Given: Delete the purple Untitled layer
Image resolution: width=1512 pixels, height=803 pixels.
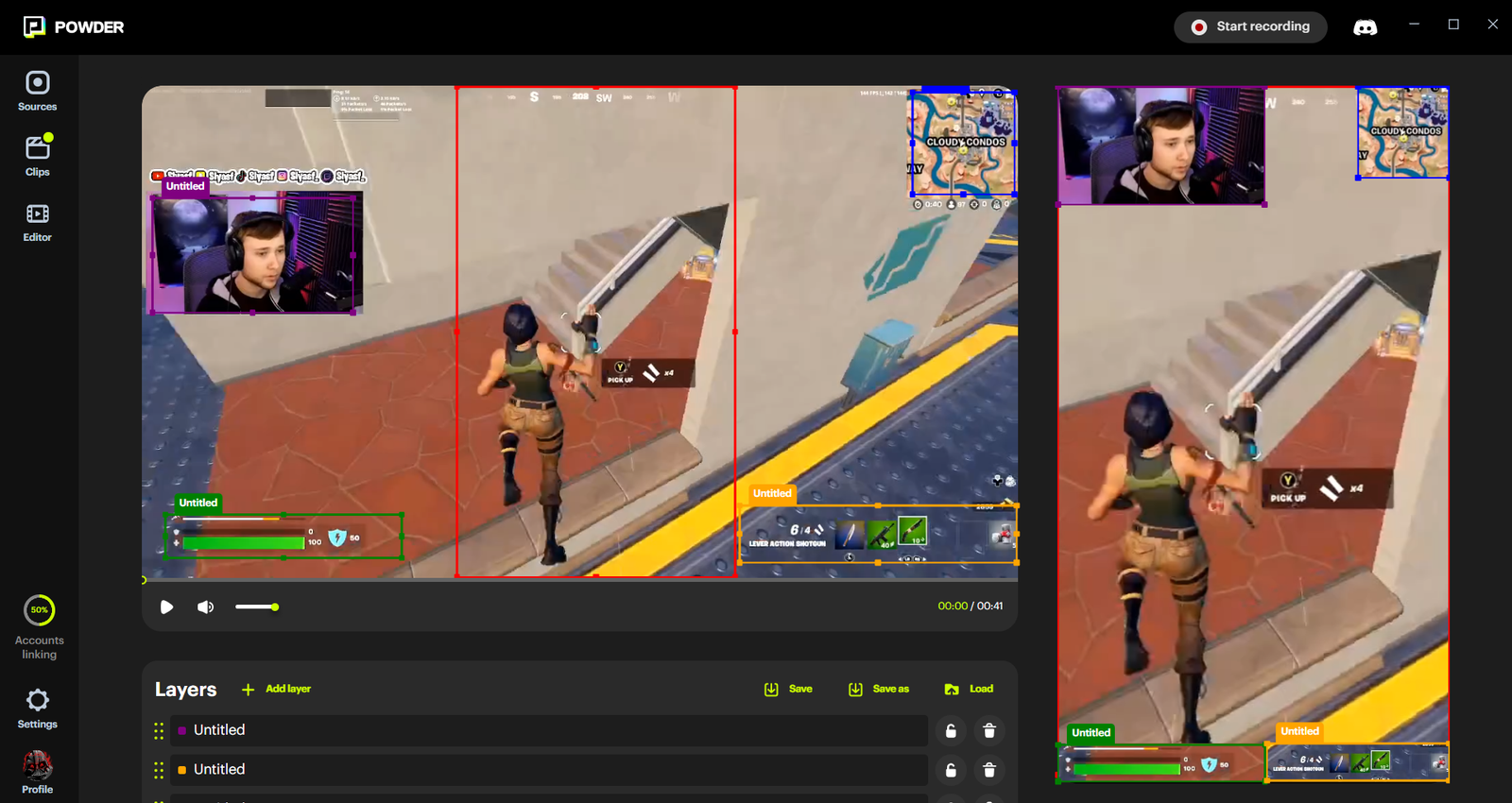Looking at the screenshot, I should coord(989,730).
